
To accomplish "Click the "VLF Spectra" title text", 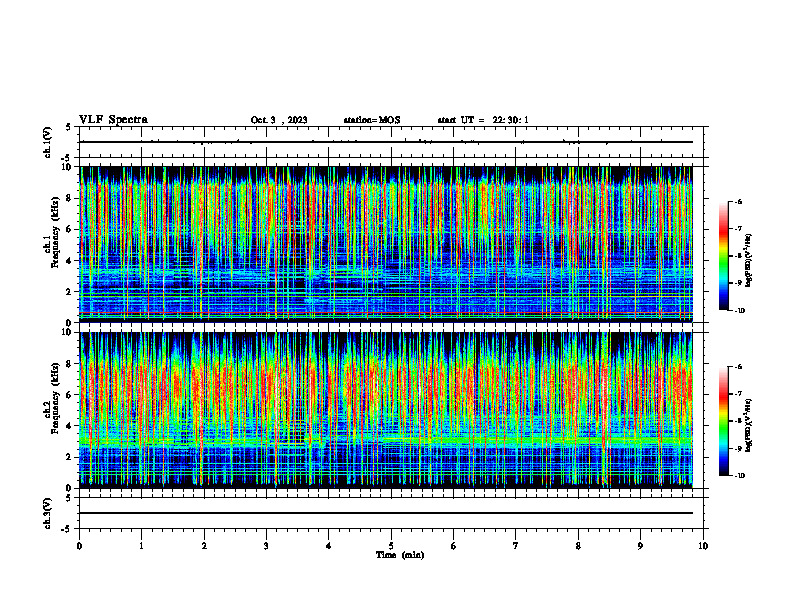I will point(113,120).
